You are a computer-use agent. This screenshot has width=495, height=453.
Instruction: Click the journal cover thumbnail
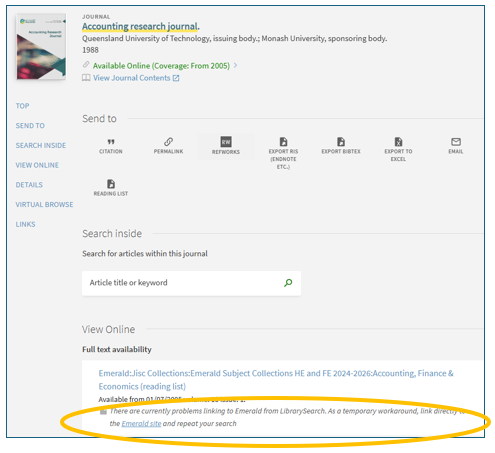pos(41,47)
